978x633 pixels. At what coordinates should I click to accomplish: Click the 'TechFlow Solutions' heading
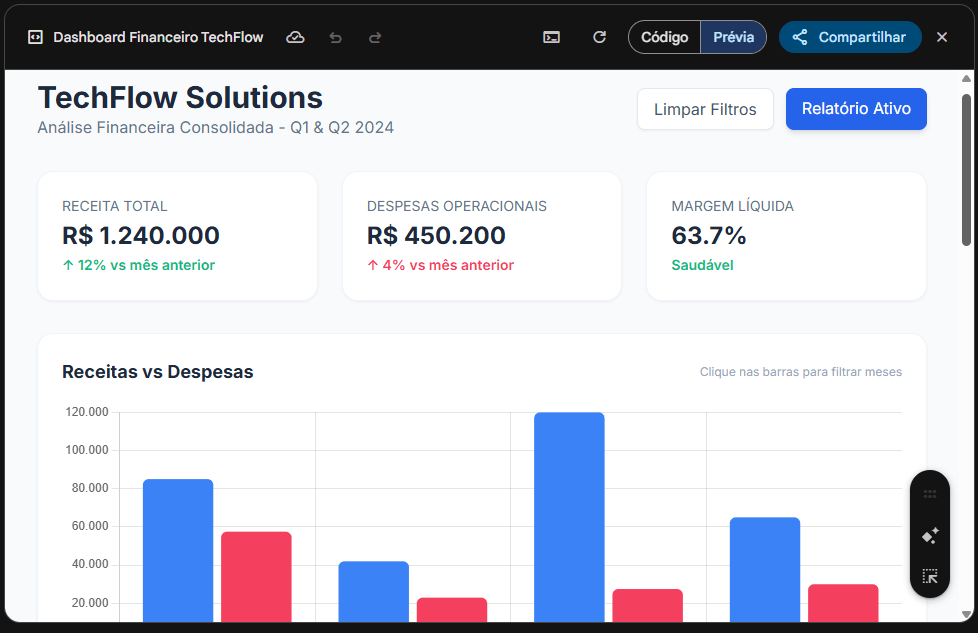point(180,98)
